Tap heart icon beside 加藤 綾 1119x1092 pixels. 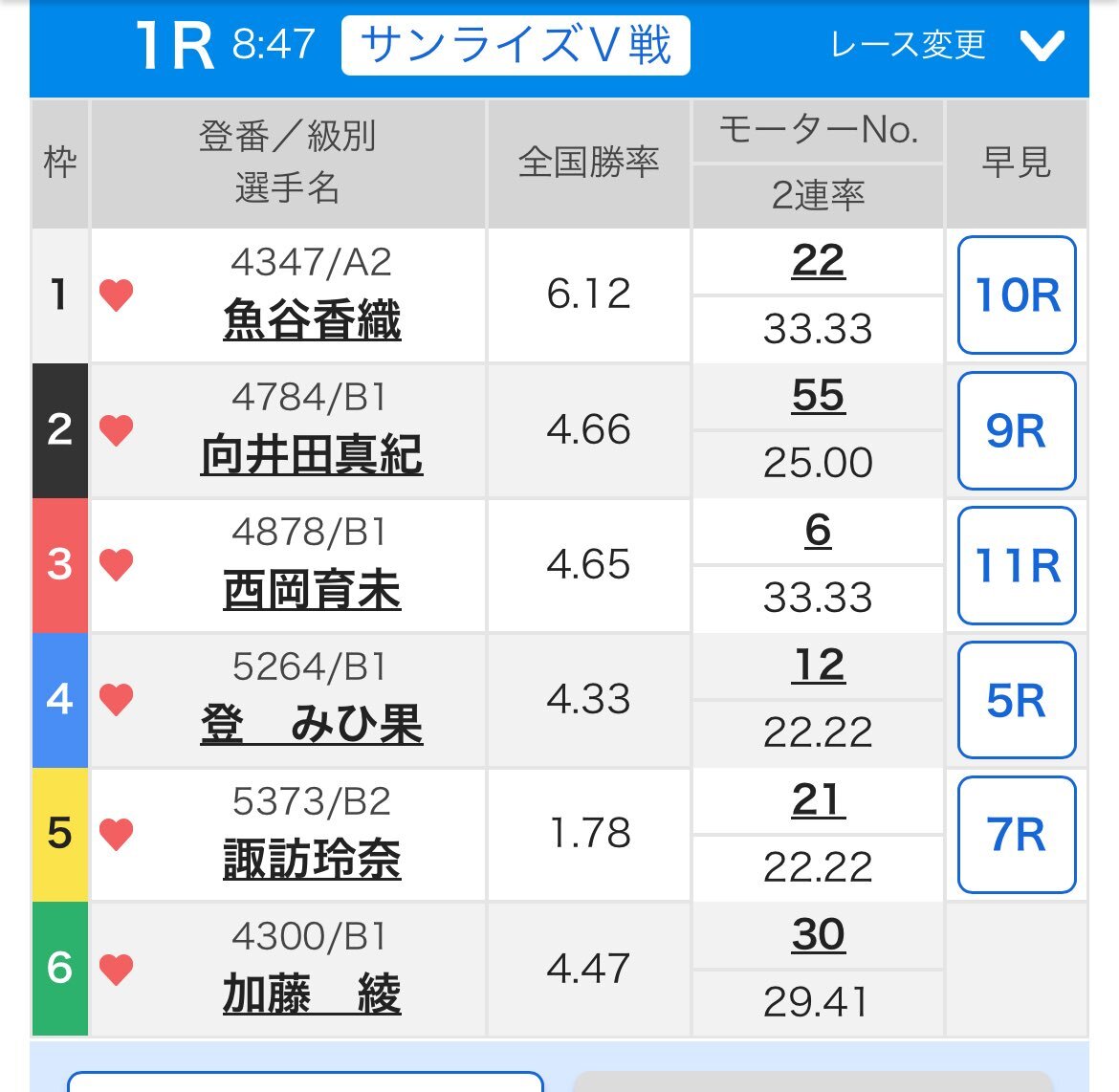[x=116, y=969]
